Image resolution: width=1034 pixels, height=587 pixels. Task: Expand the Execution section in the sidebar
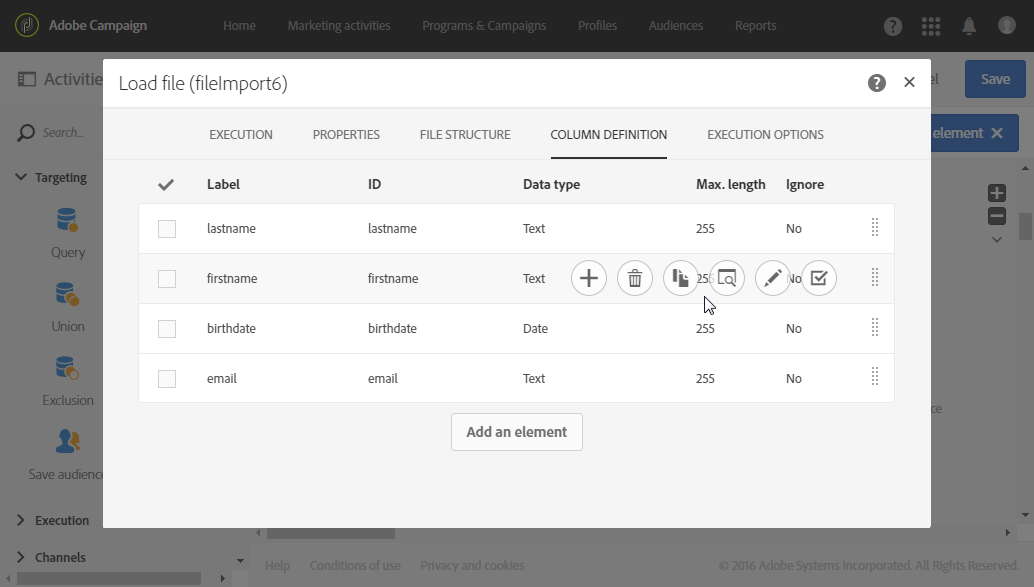(x=21, y=520)
